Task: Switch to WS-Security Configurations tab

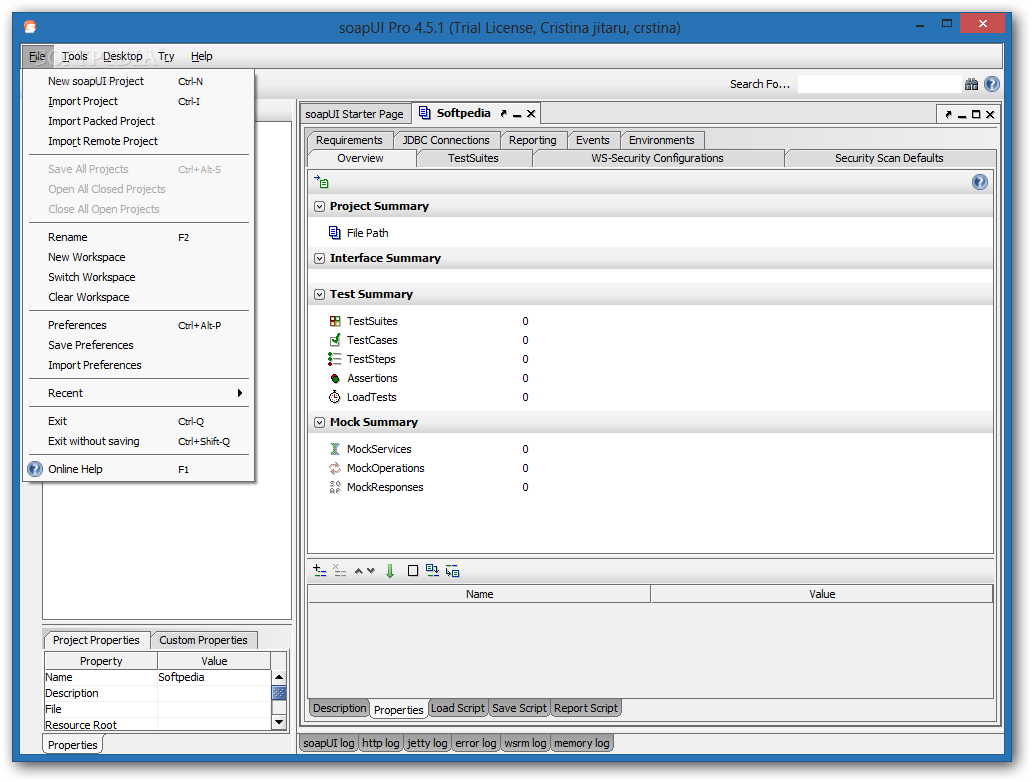Action: [657, 158]
